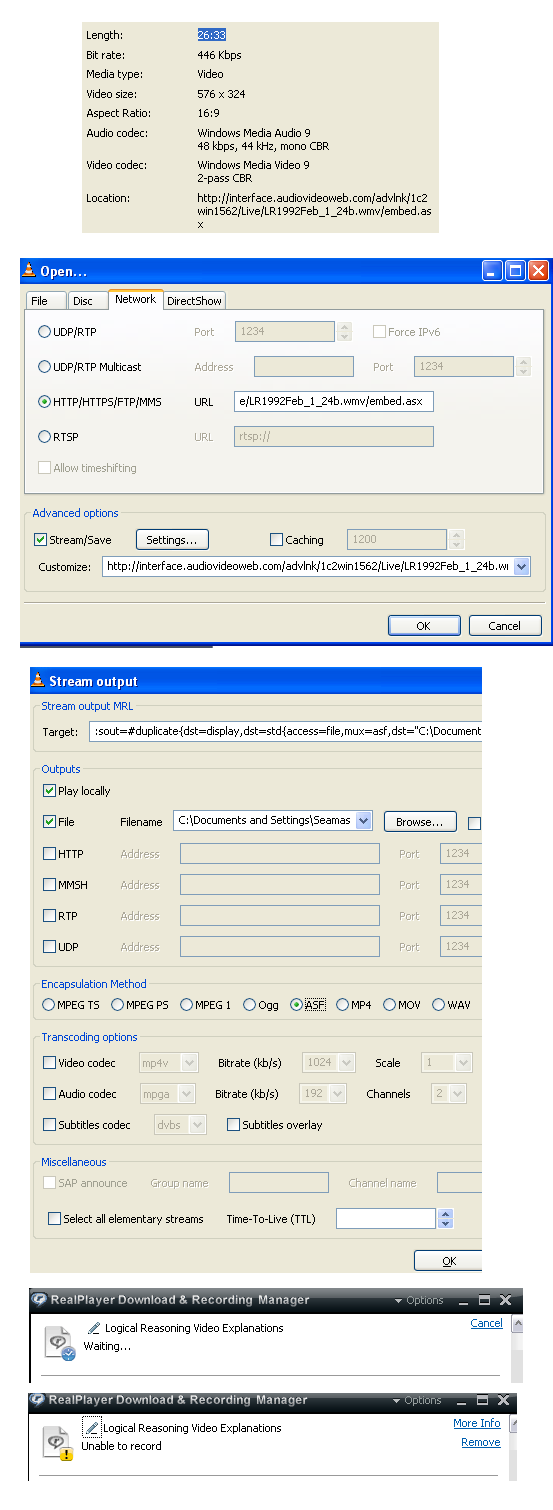This screenshot has height=1510, width=553.
Task: Click scrollbar up arrow in Waiting RealPlayer window
Action: coord(517,1322)
